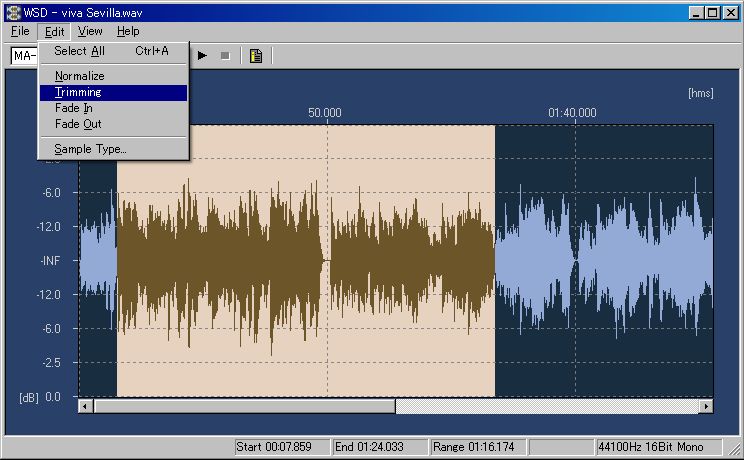The height and width of the screenshot is (460, 744).
Task: Click the right scroll arrow of waveform scrollbar
Action: pos(706,406)
